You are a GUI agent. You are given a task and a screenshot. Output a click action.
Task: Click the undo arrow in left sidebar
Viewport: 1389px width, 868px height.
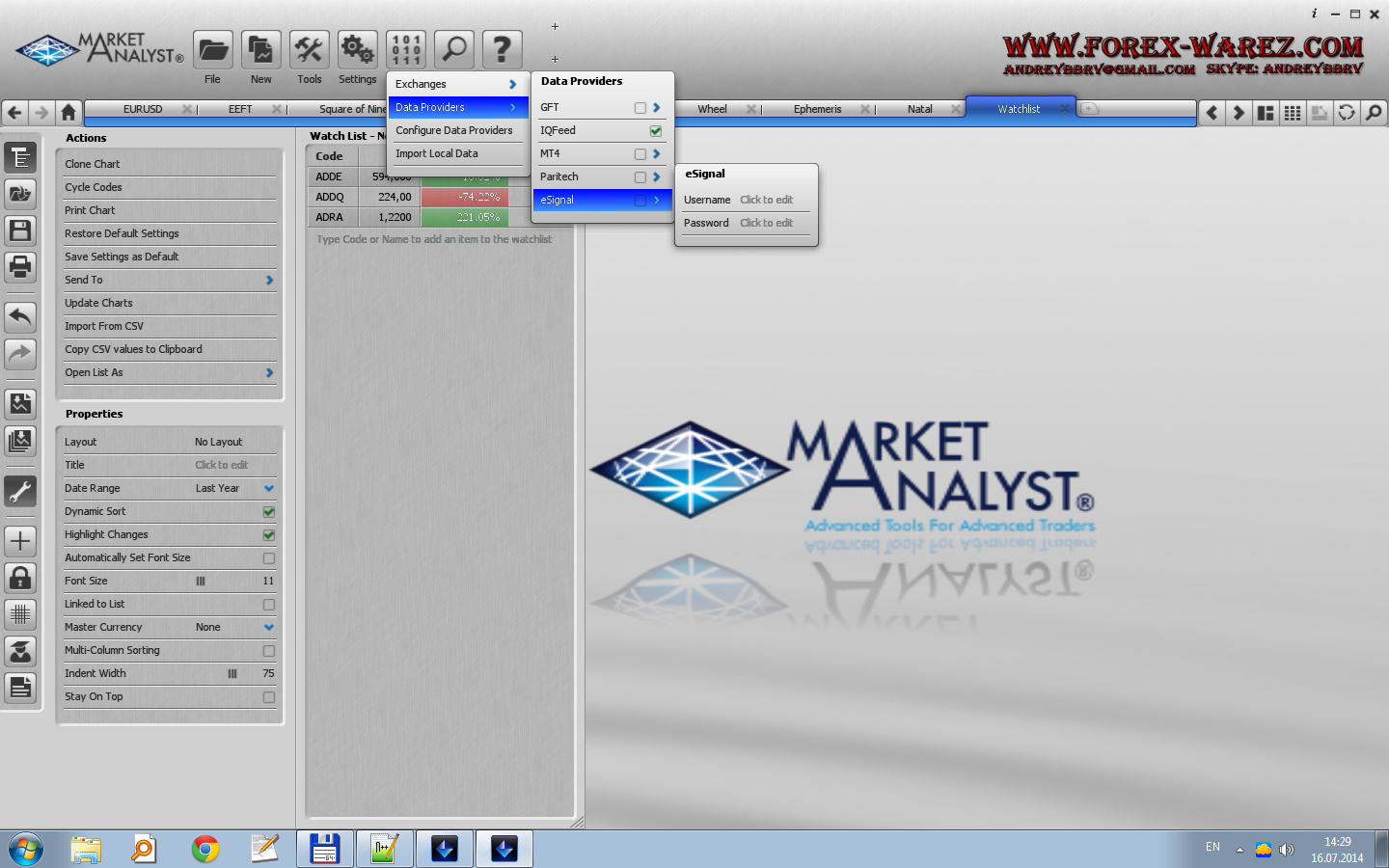(20, 316)
